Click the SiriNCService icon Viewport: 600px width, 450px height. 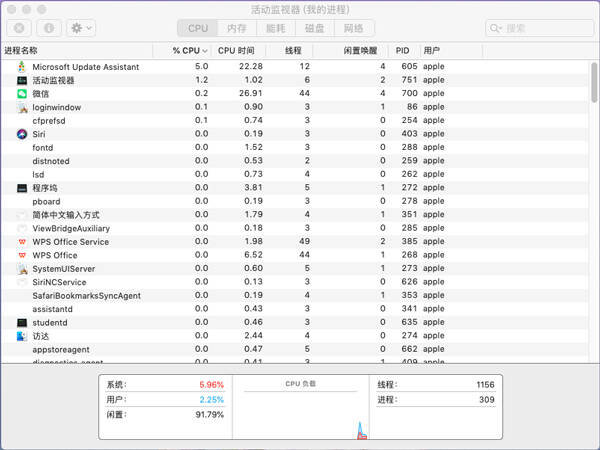point(22,282)
